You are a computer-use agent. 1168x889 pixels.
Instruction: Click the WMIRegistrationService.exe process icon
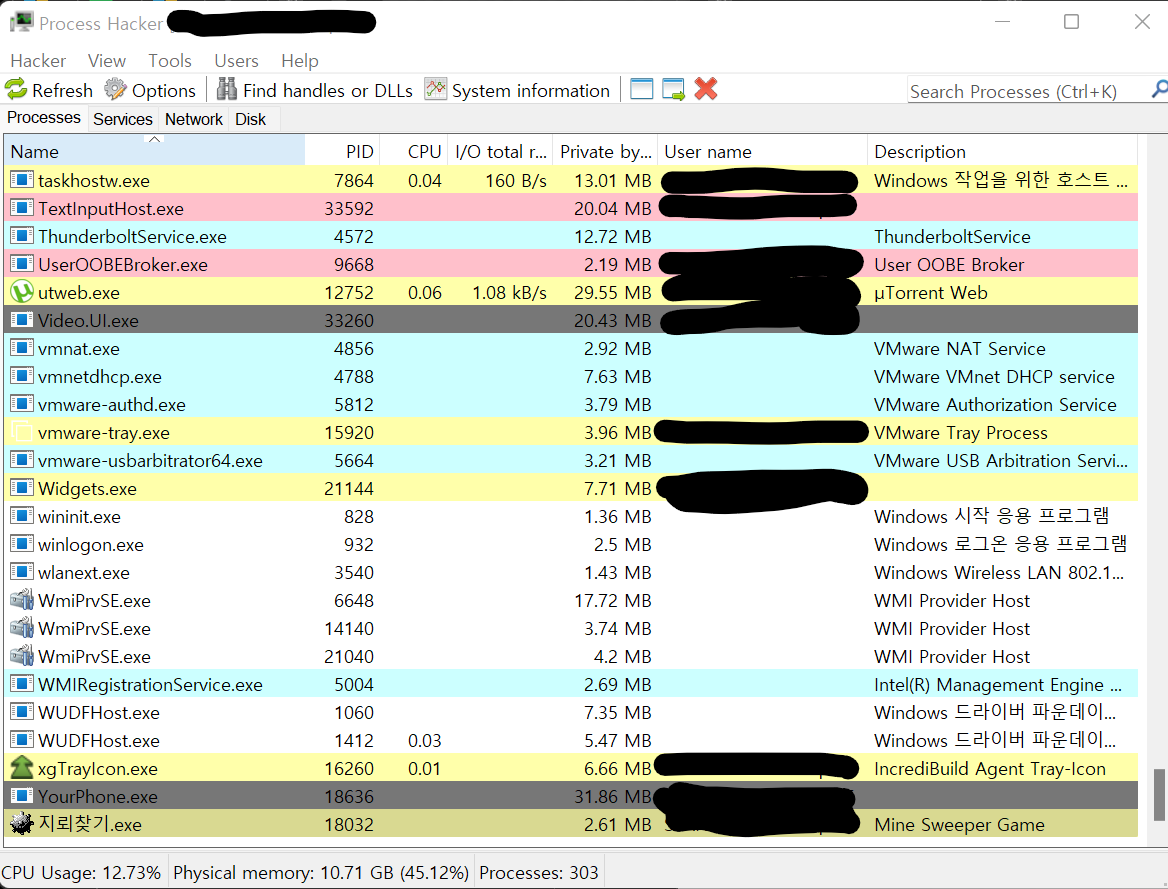[x=22, y=684]
